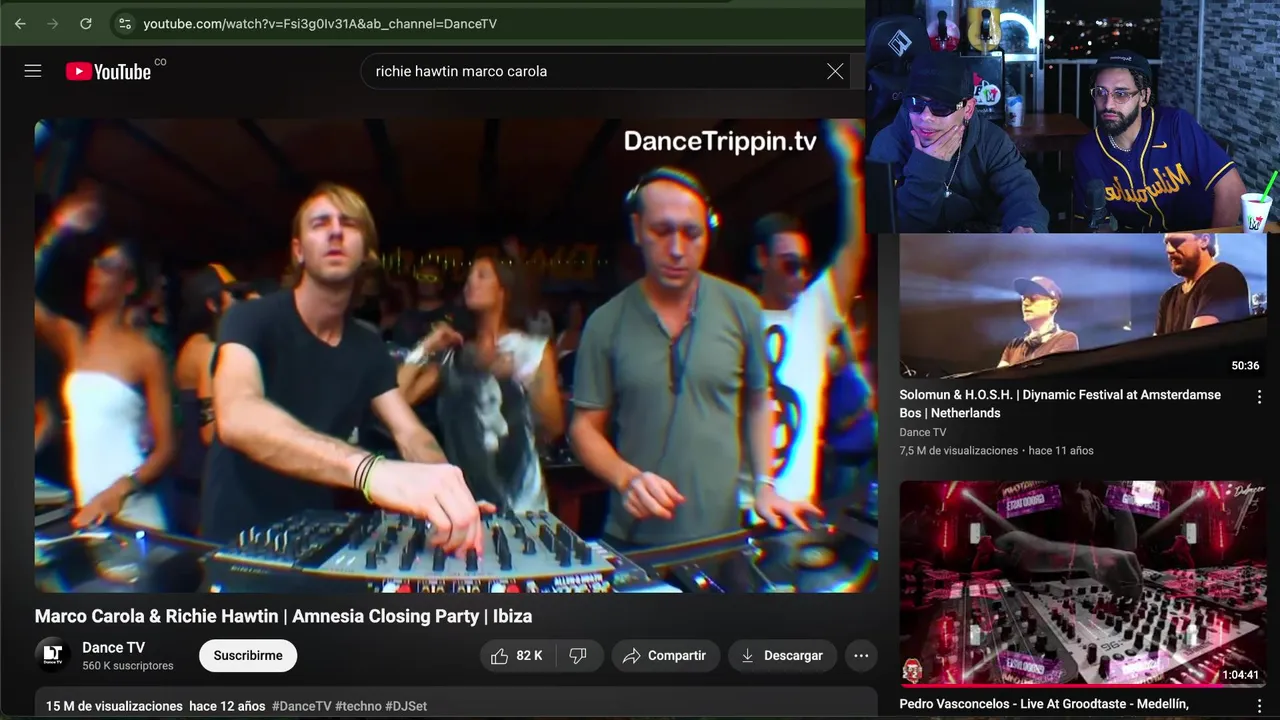Click the 560 K suscriptores text

point(128,665)
